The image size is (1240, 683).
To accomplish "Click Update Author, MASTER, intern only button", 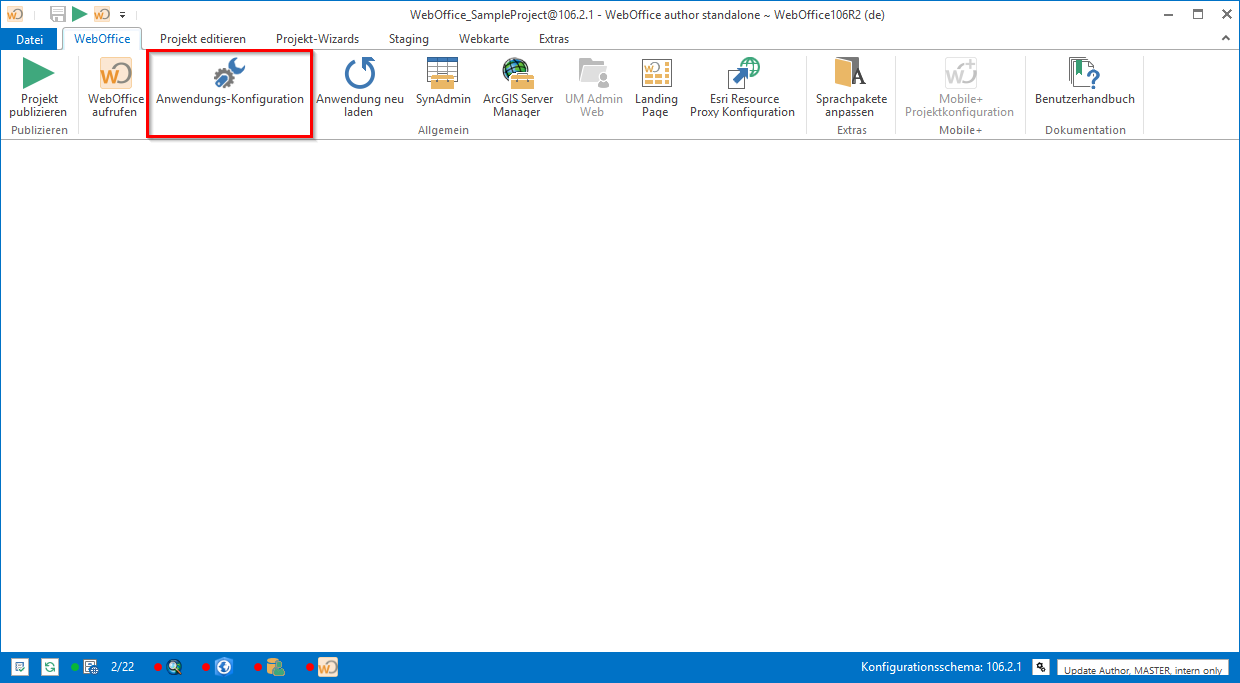I will (x=1142, y=670).
